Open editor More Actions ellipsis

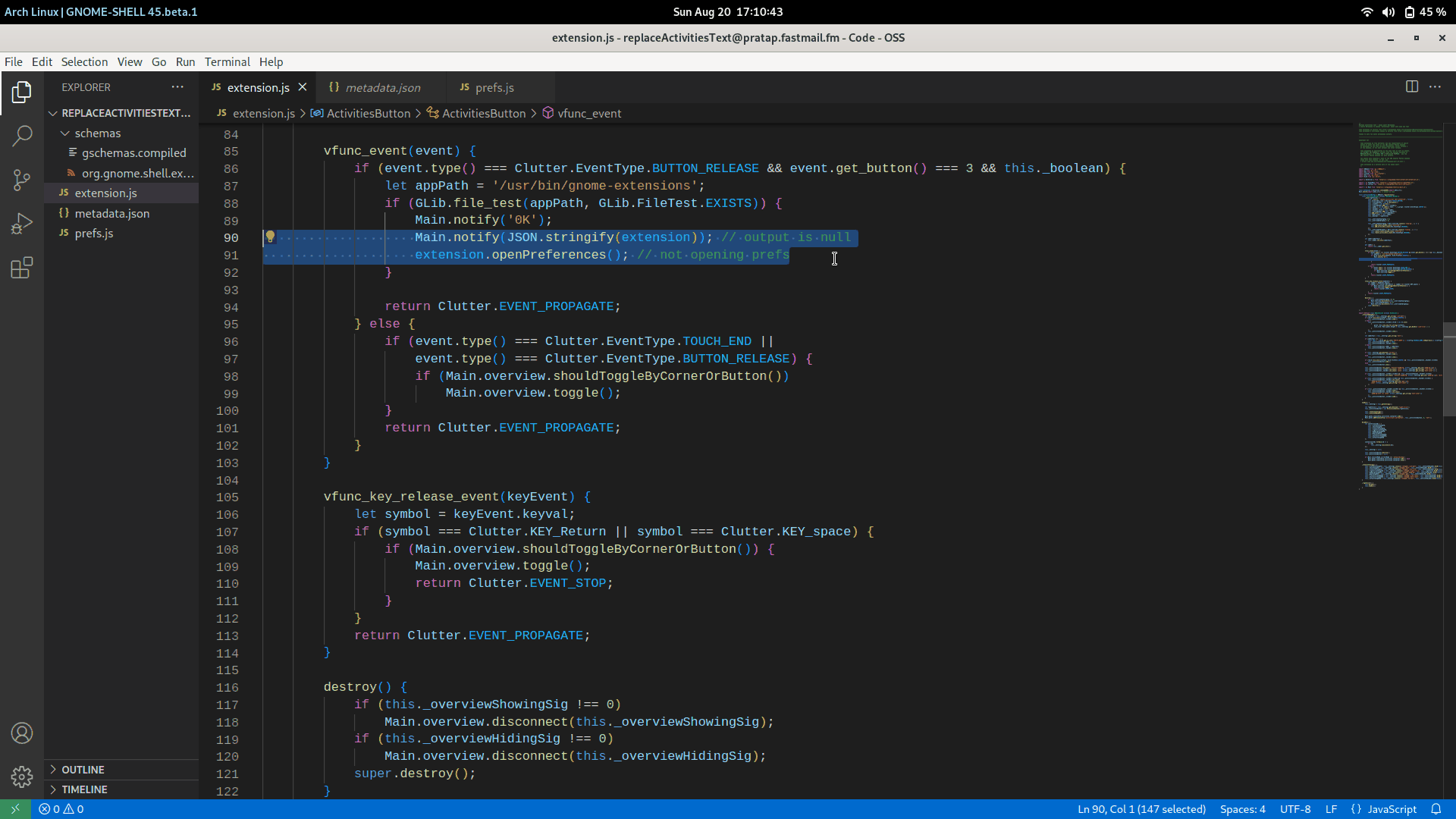pos(1435,86)
